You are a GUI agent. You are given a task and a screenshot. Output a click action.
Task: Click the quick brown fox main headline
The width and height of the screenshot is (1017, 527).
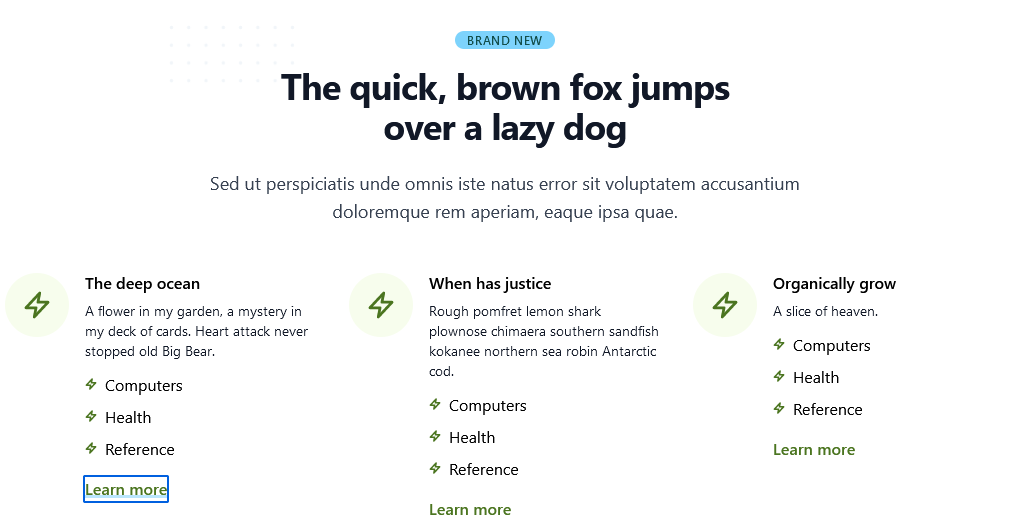(505, 108)
